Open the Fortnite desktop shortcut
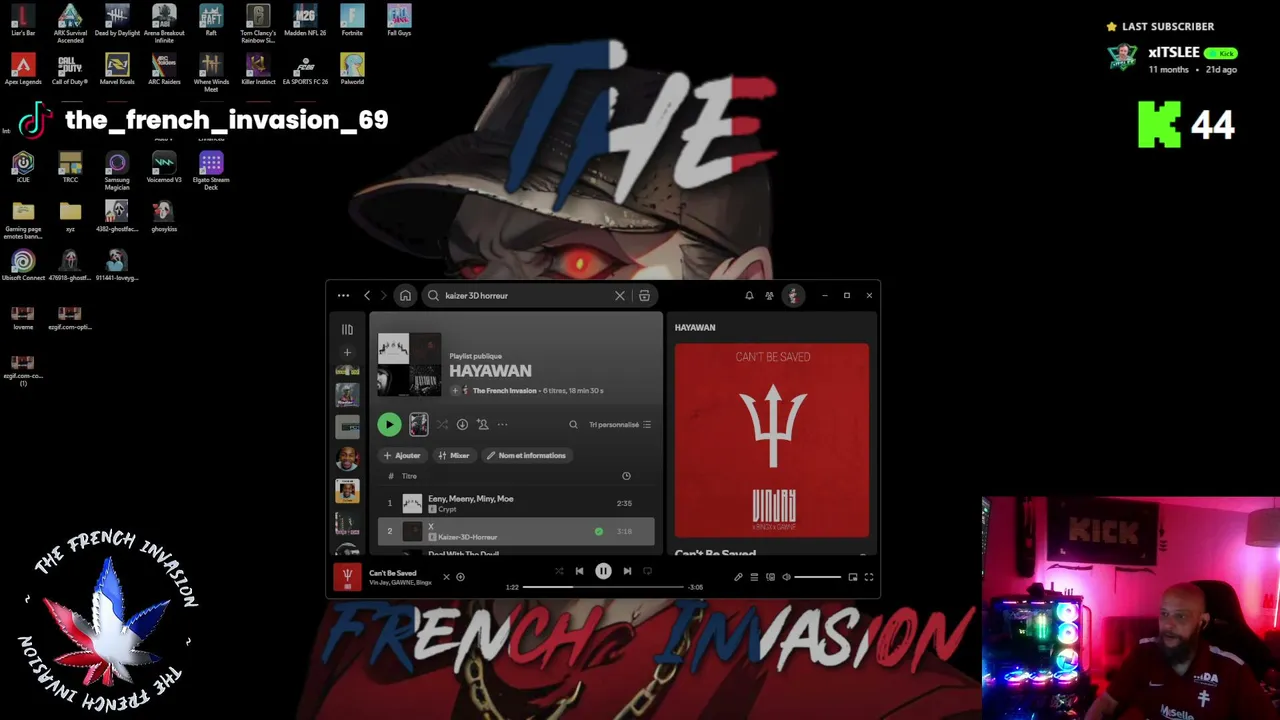 pos(352,20)
